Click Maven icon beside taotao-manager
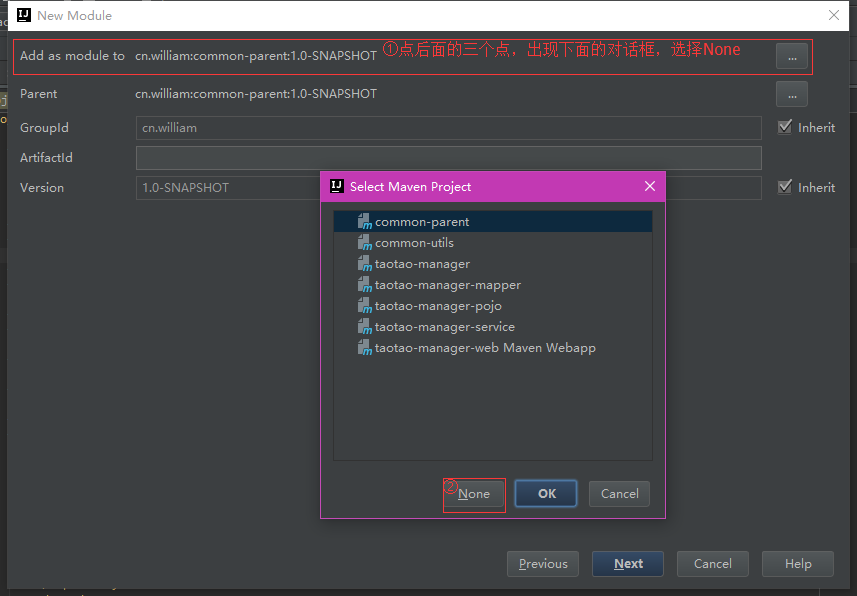 365,264
